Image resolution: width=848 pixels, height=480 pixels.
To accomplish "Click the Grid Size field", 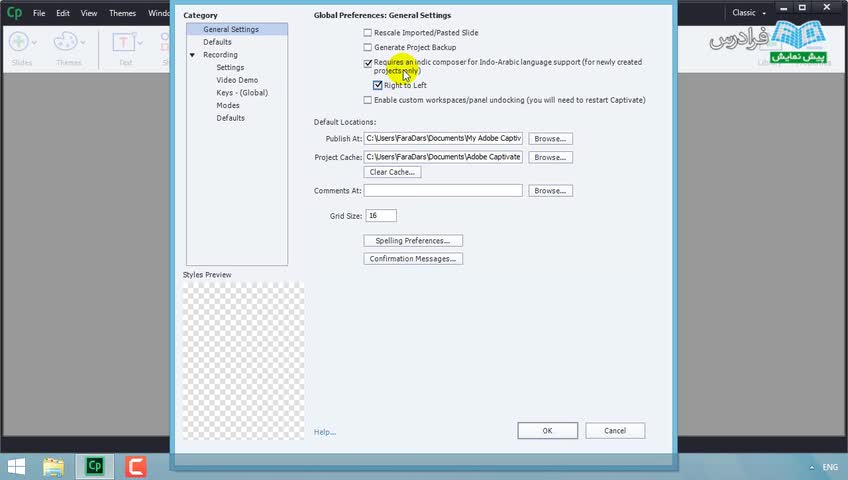I will [381, 216].
